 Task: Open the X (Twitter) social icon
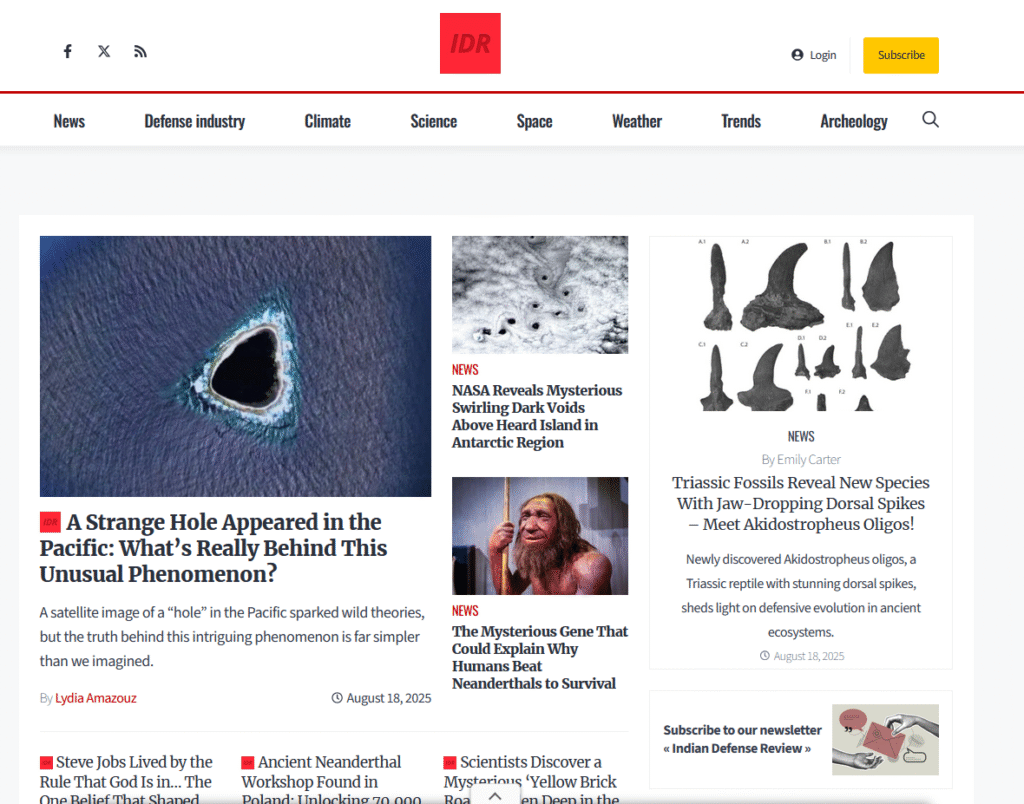104,52
